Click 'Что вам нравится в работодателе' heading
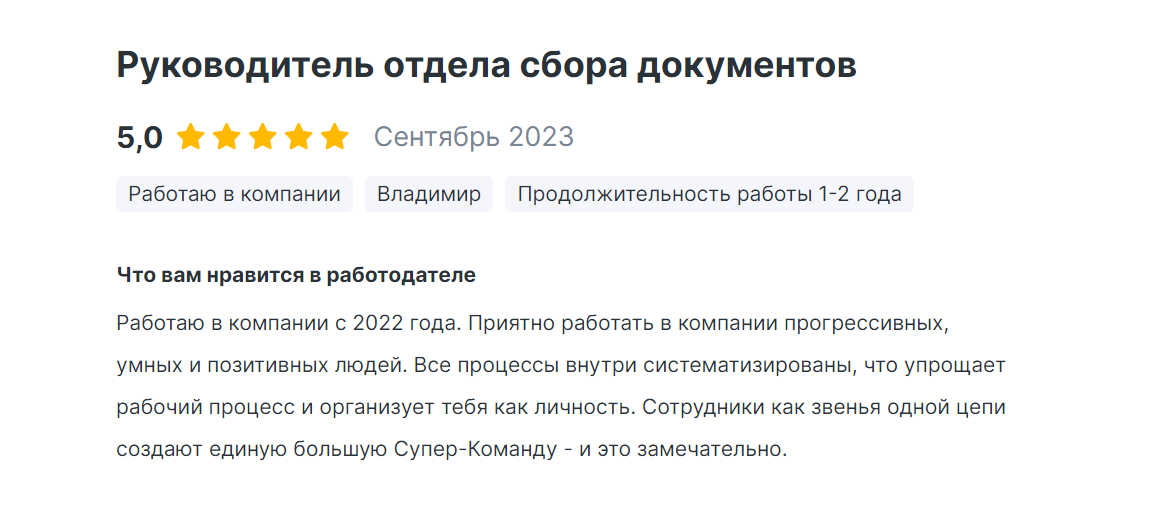 coord(296,275)
